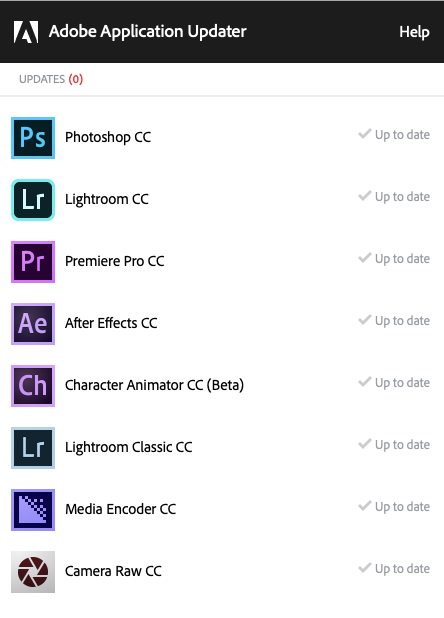
Task: Click the Adobe logo in header
Action: pos(26,32)
